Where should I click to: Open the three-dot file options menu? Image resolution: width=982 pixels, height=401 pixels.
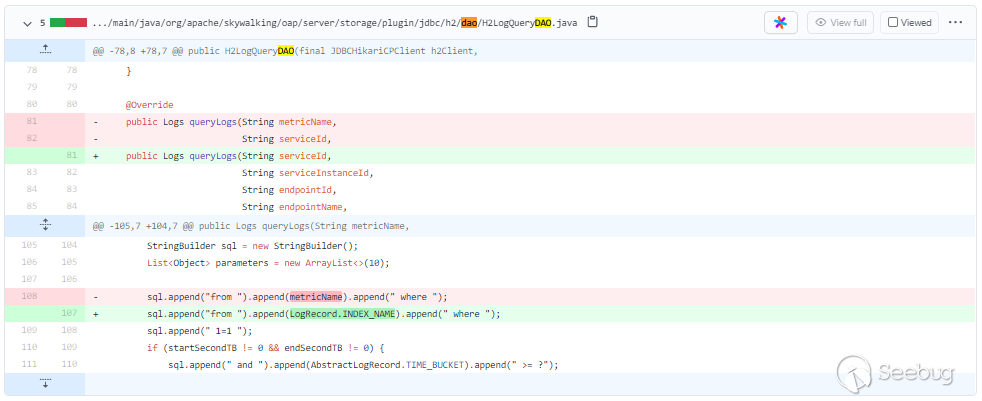955,22
